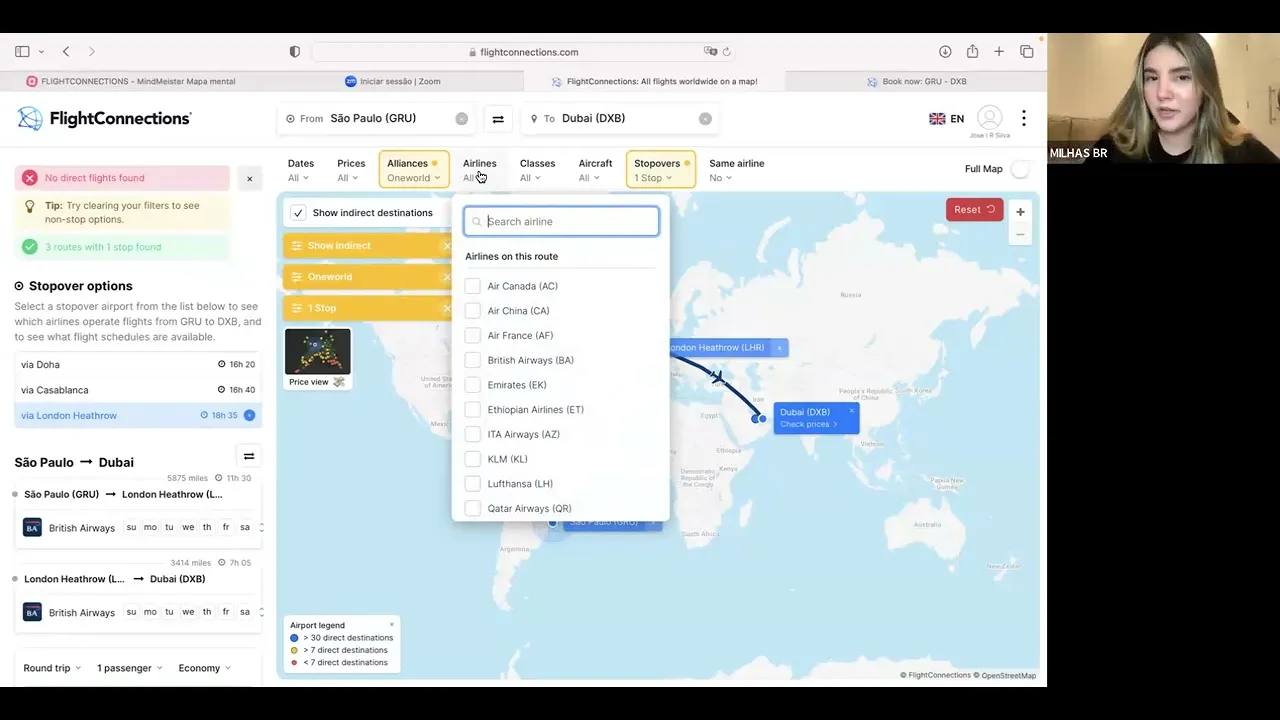Image resolution: width=1280 pixels, height=720 pixels.
Task: Open the Round trip dropdown
Action: point(53,668)
